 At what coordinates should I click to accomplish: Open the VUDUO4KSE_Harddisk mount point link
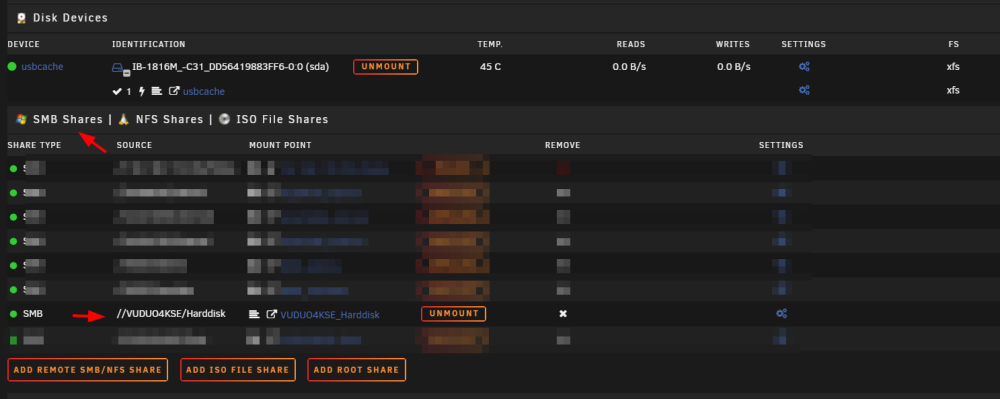[x=330, y=315]
